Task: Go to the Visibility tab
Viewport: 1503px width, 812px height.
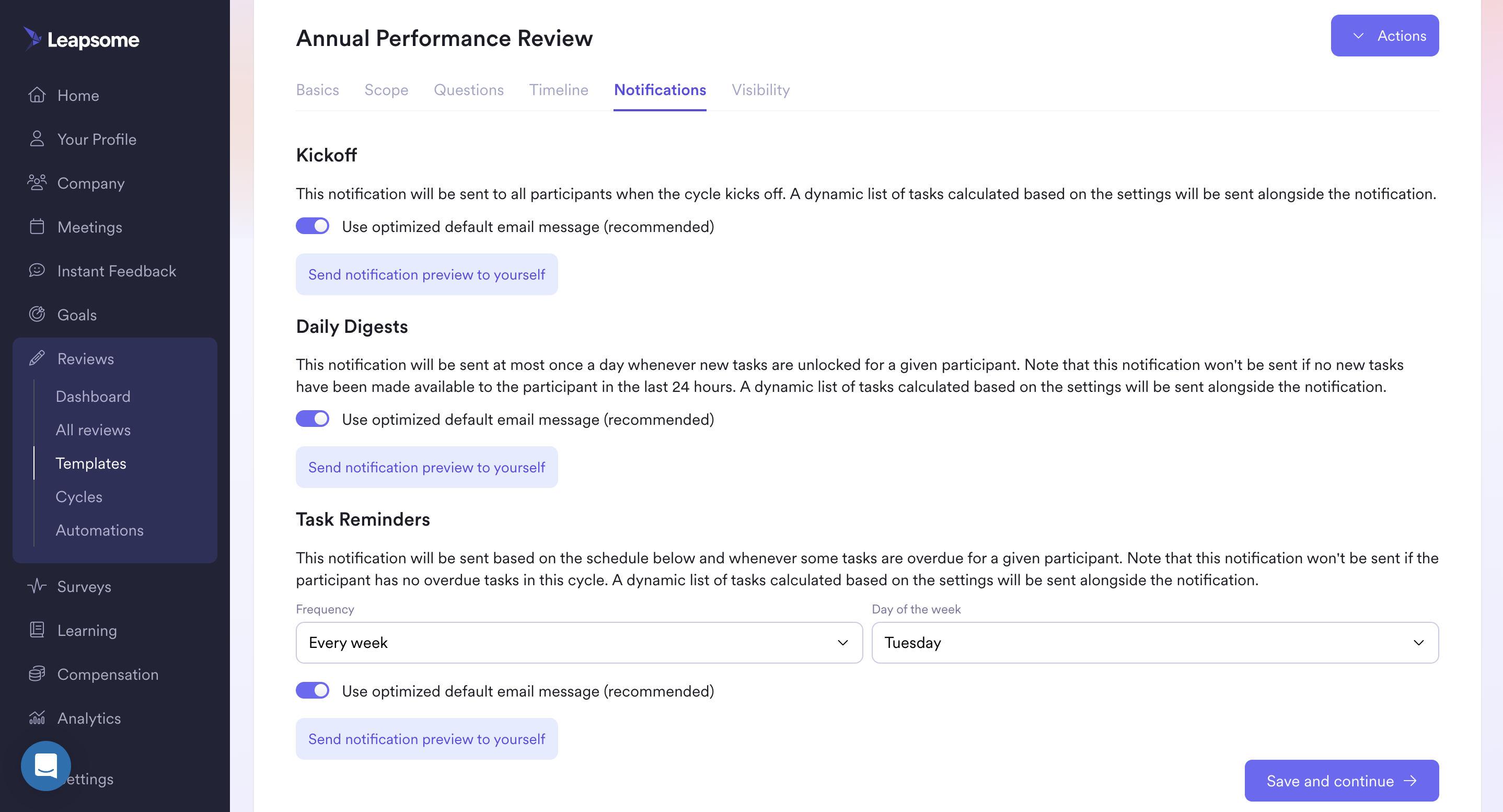Action: (761, 90)
